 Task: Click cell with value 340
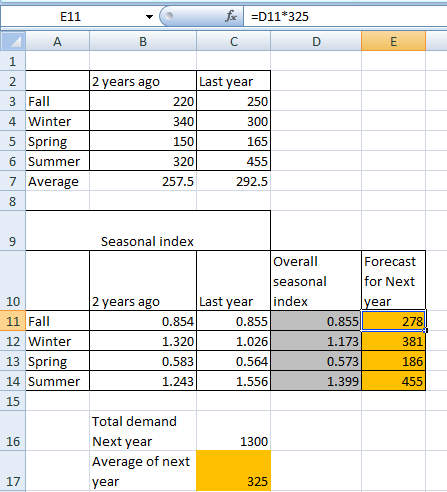[143, 121]
